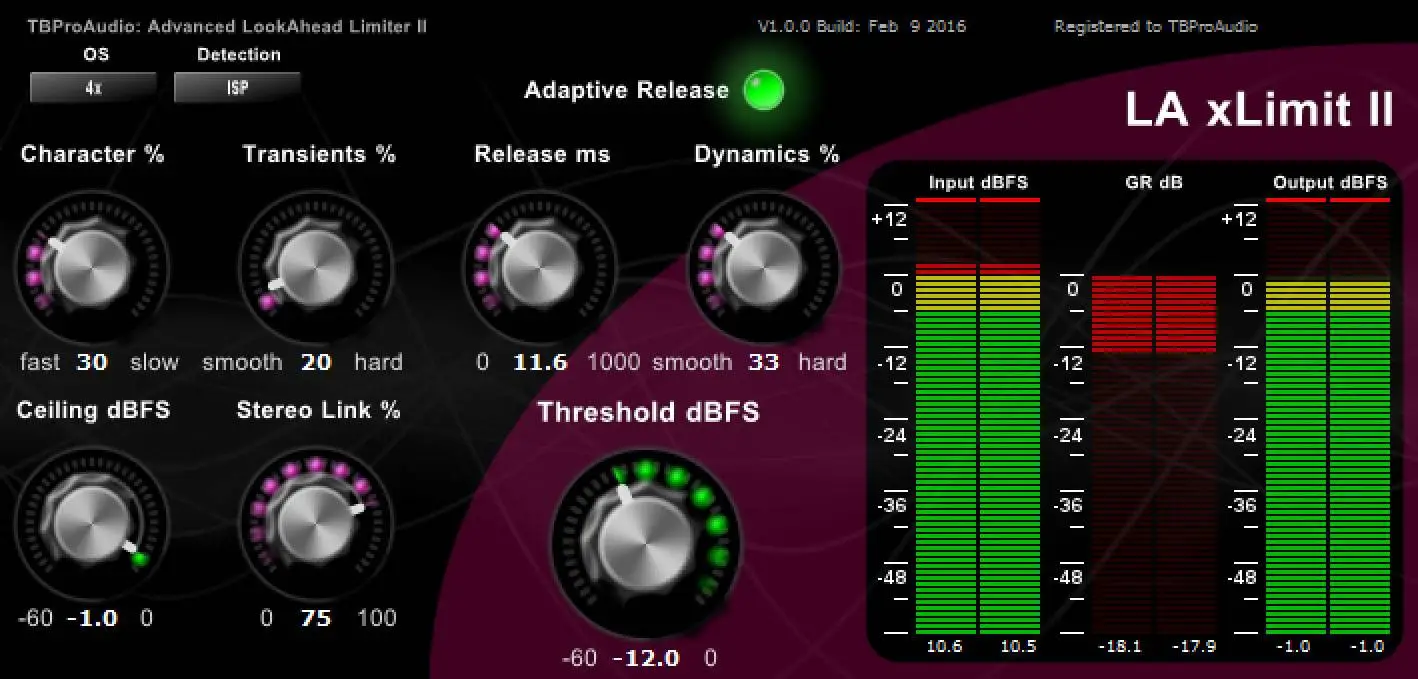Click the left Output peak readout -1.0

(x=1293, y=647)
